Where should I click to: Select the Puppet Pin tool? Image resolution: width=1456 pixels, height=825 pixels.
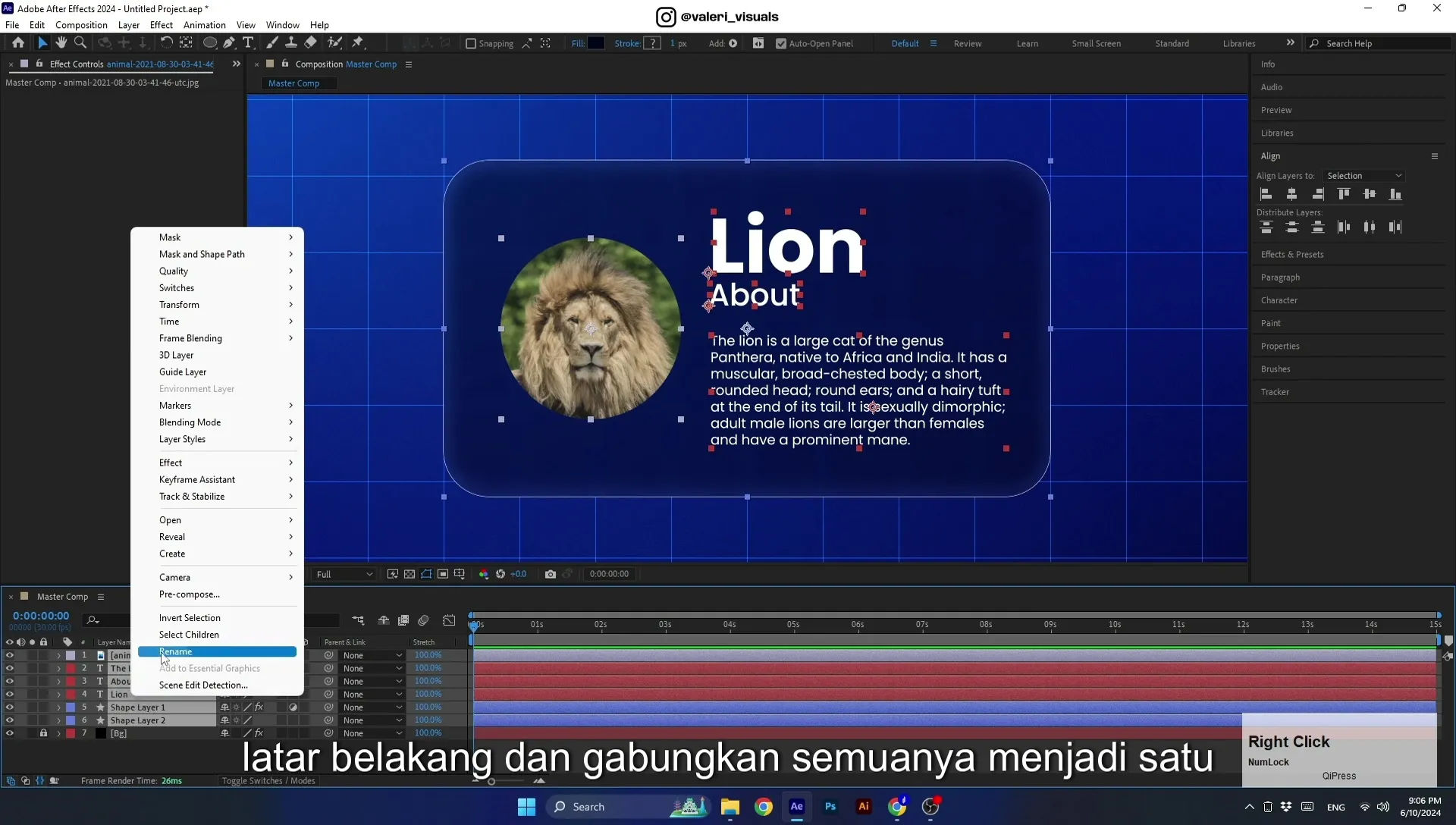[x=358, y=43]
